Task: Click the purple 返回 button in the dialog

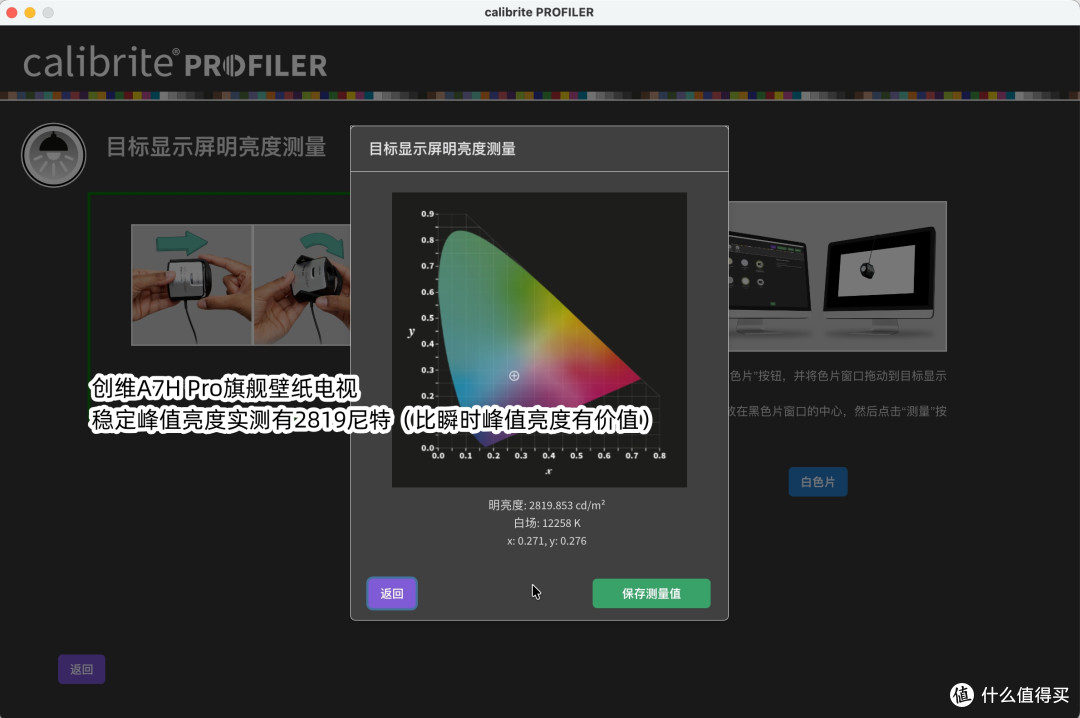Action: pos(392,593)
